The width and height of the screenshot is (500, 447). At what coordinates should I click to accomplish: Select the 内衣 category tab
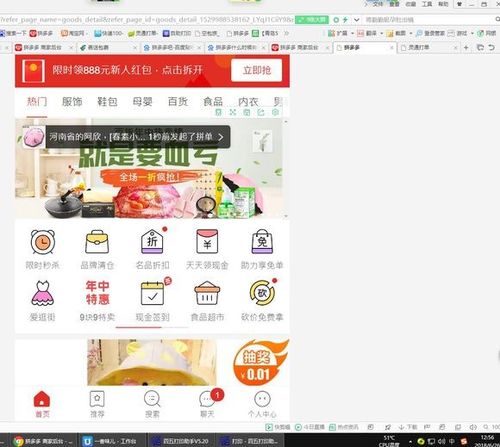pyautogui.click(x=248, y=102)
